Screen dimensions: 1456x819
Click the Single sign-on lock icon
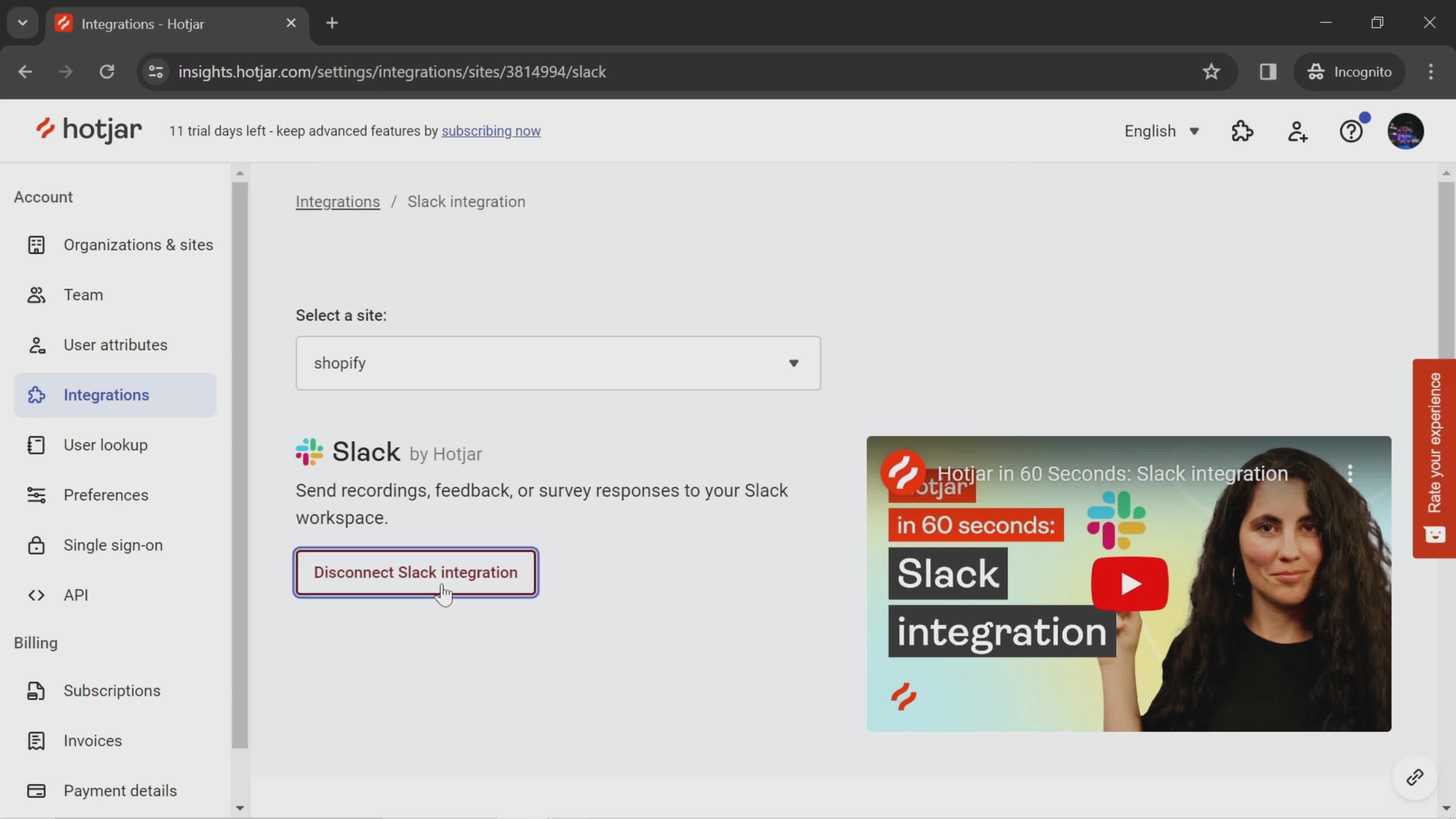36,546
